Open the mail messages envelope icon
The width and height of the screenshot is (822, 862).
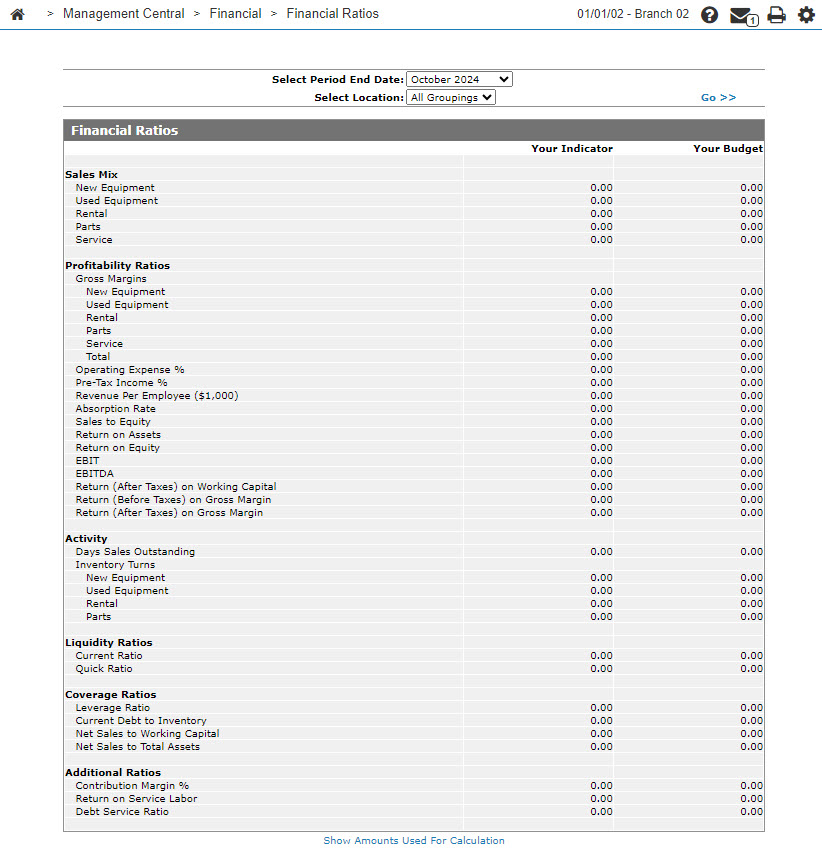pyautogui.click(x=743, y=15)
